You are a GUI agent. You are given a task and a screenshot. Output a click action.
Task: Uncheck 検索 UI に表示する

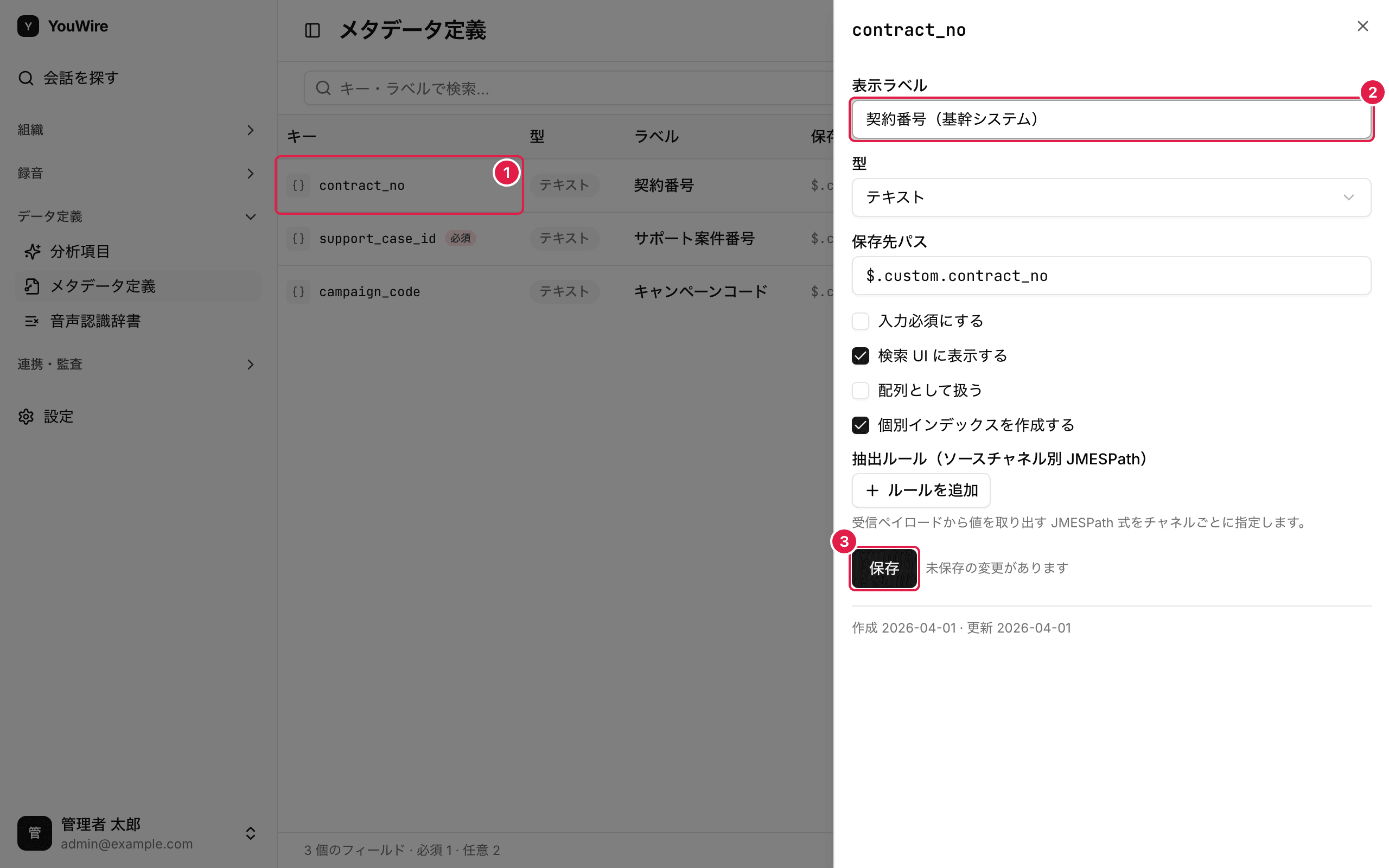click(861, 356)
